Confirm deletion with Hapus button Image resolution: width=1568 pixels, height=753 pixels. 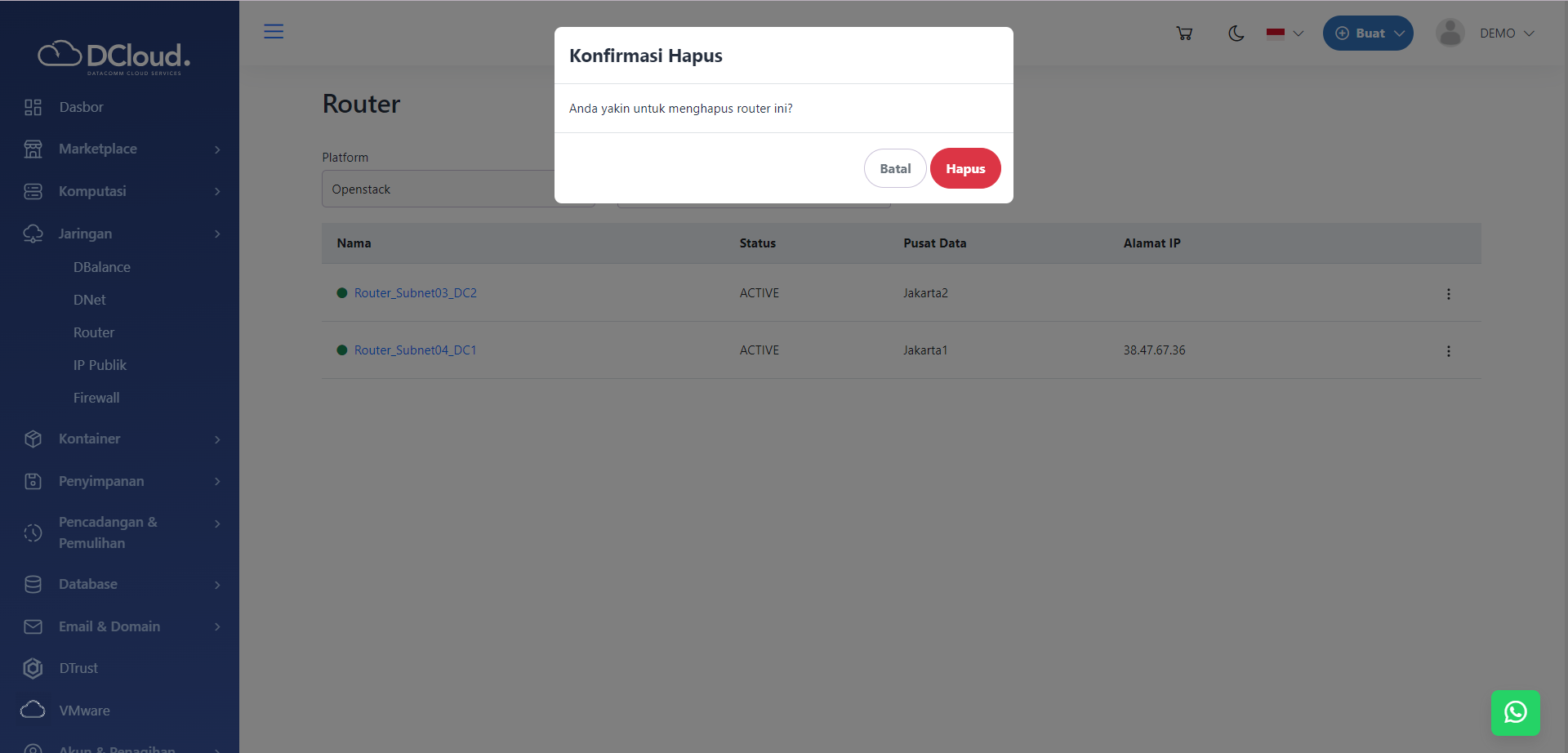pos(965,168)
